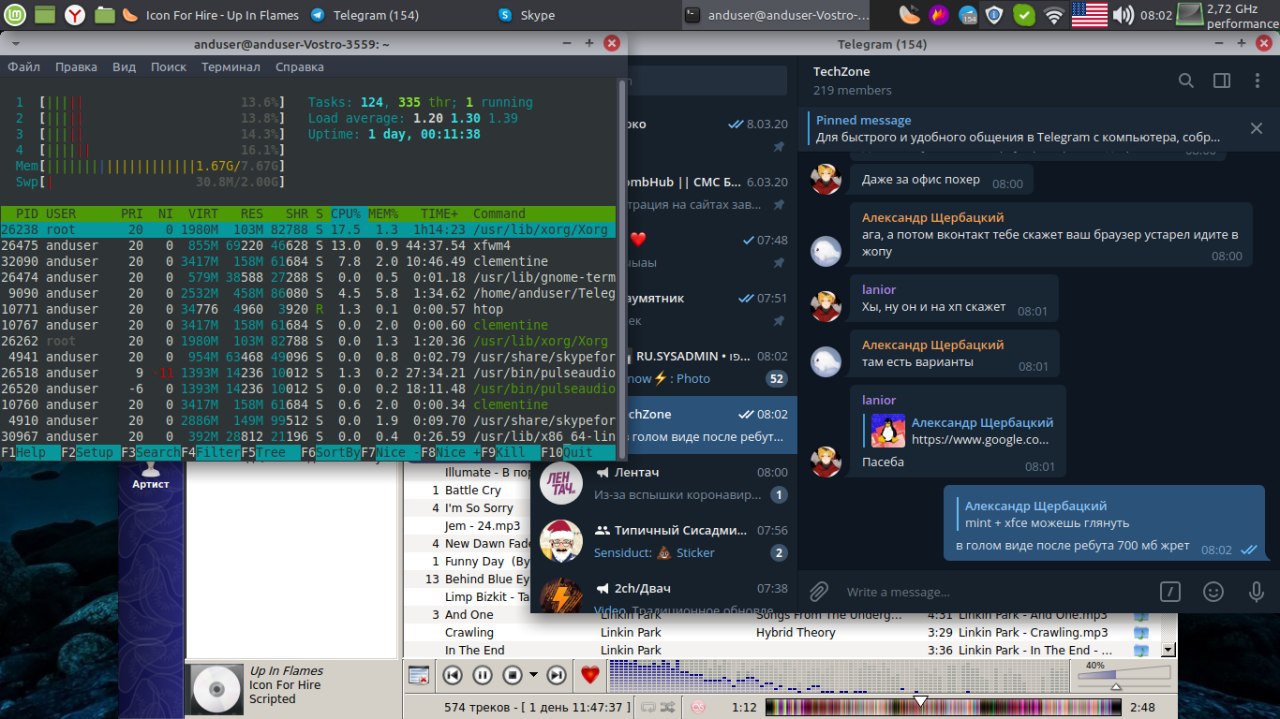Open the CPU frequency monitor applet
Screen dimensions: 1280x719
(x=1229, y=15)
